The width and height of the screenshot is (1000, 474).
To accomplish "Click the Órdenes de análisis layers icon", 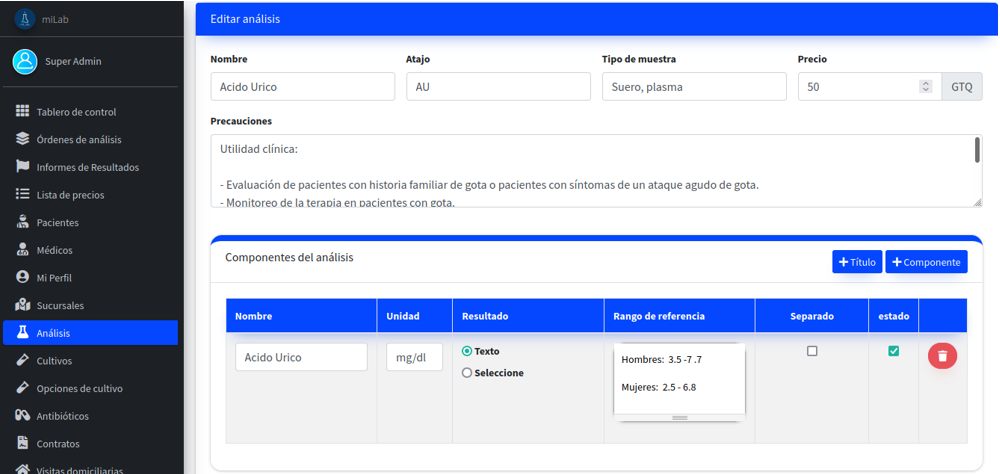I will point(22,139).
